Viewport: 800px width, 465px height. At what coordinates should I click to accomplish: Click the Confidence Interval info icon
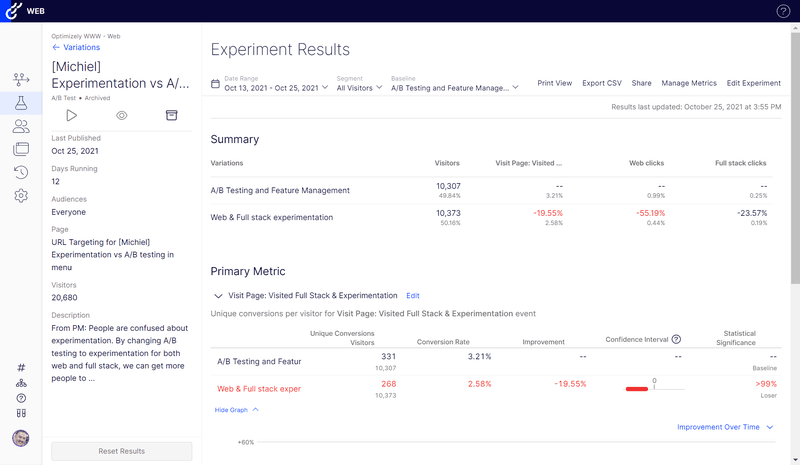pyautogui.click(x=676, y=340)
